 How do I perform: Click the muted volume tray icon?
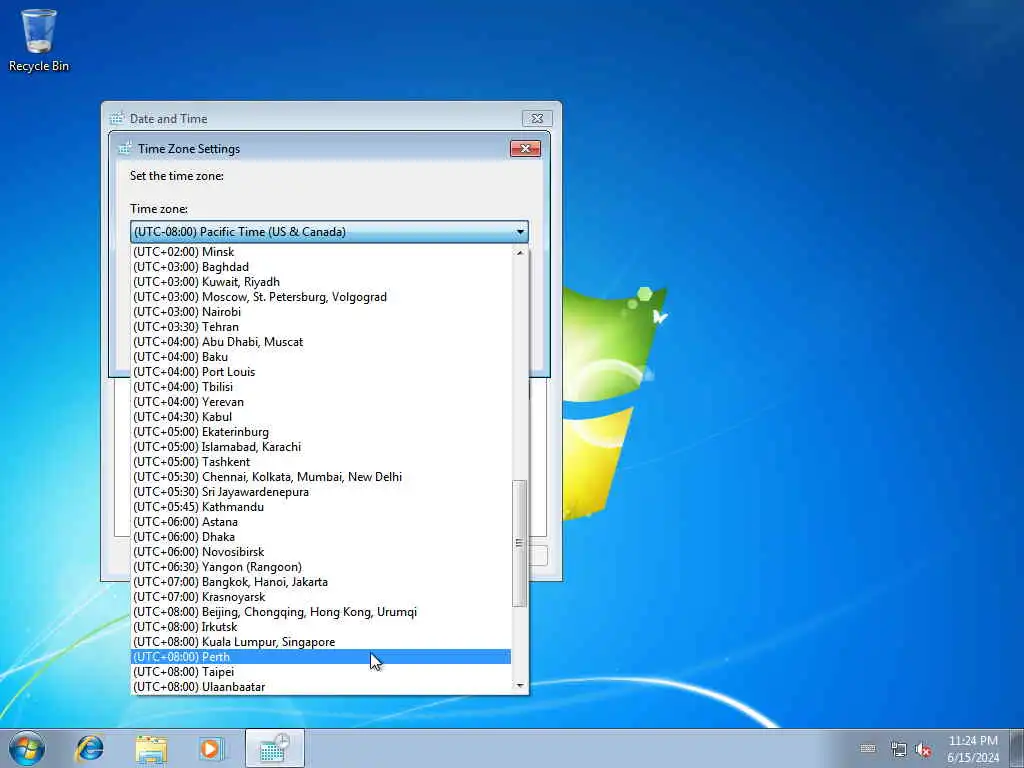(x=923, y=750)
